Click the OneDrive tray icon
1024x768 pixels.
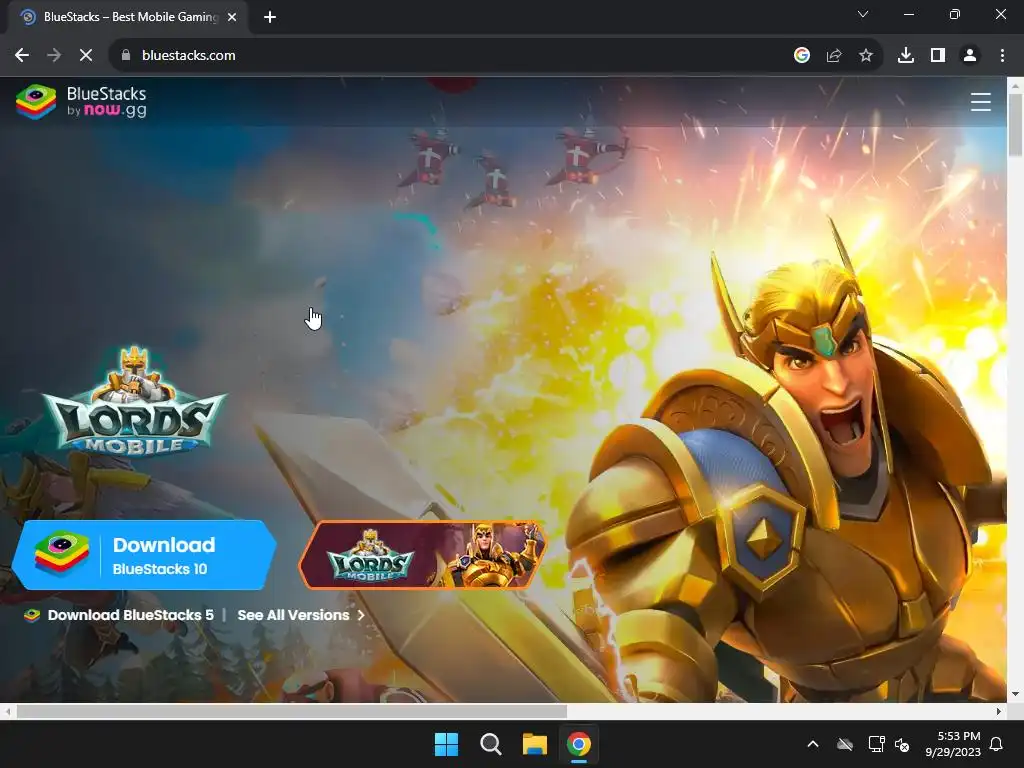coord(845,744)
